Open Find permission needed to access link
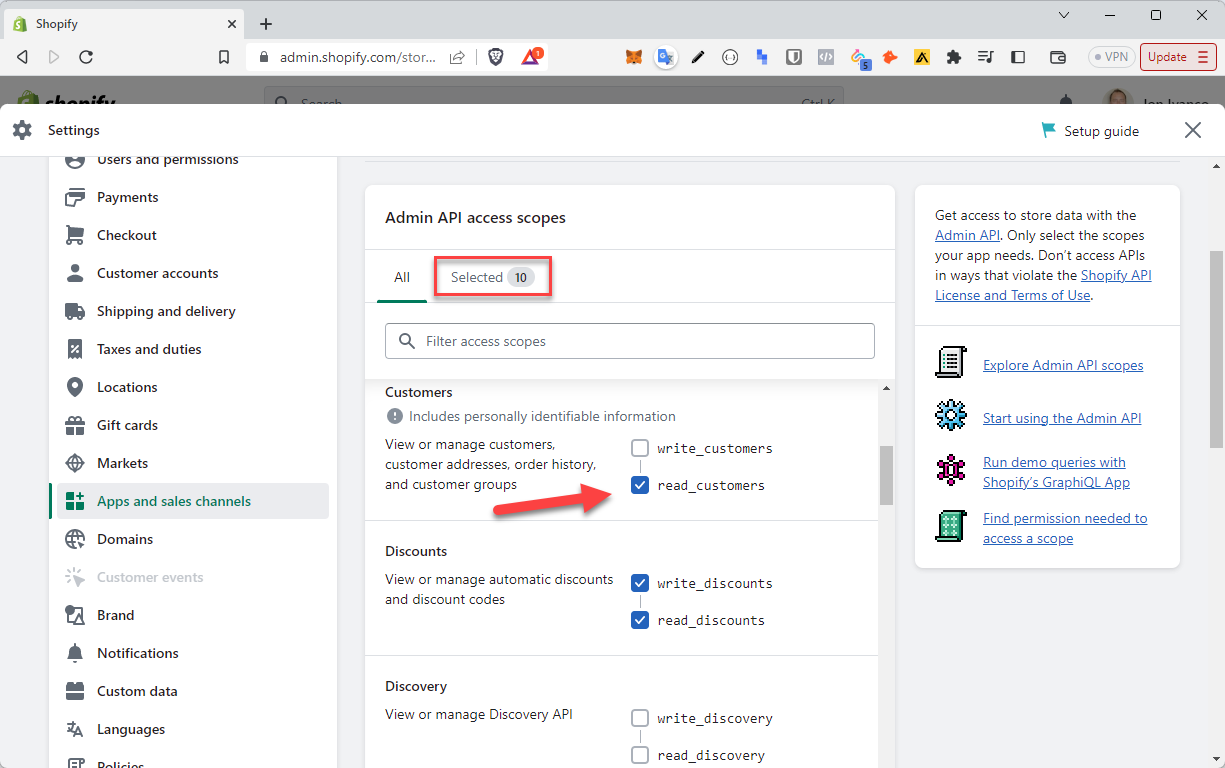 coord(1065,528)
